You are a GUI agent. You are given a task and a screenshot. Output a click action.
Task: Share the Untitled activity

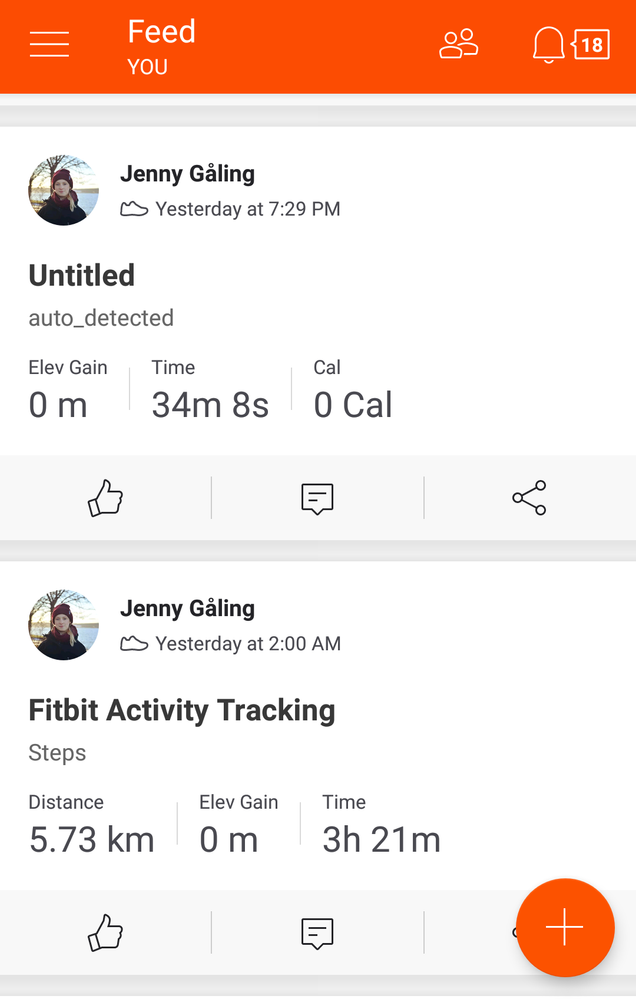pos(530,498)
